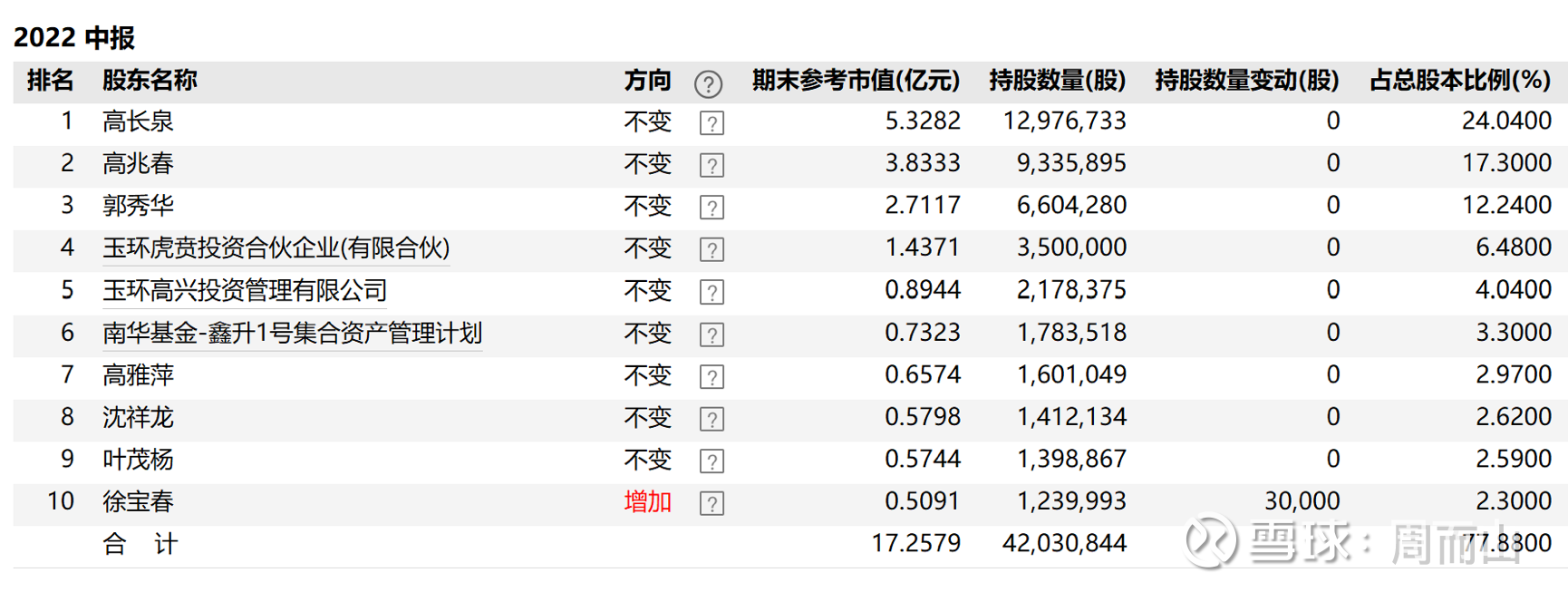This screenshot has width=1568, height=592.
Task: Click the question mark icon in row 4
Action: pos(711,250)
